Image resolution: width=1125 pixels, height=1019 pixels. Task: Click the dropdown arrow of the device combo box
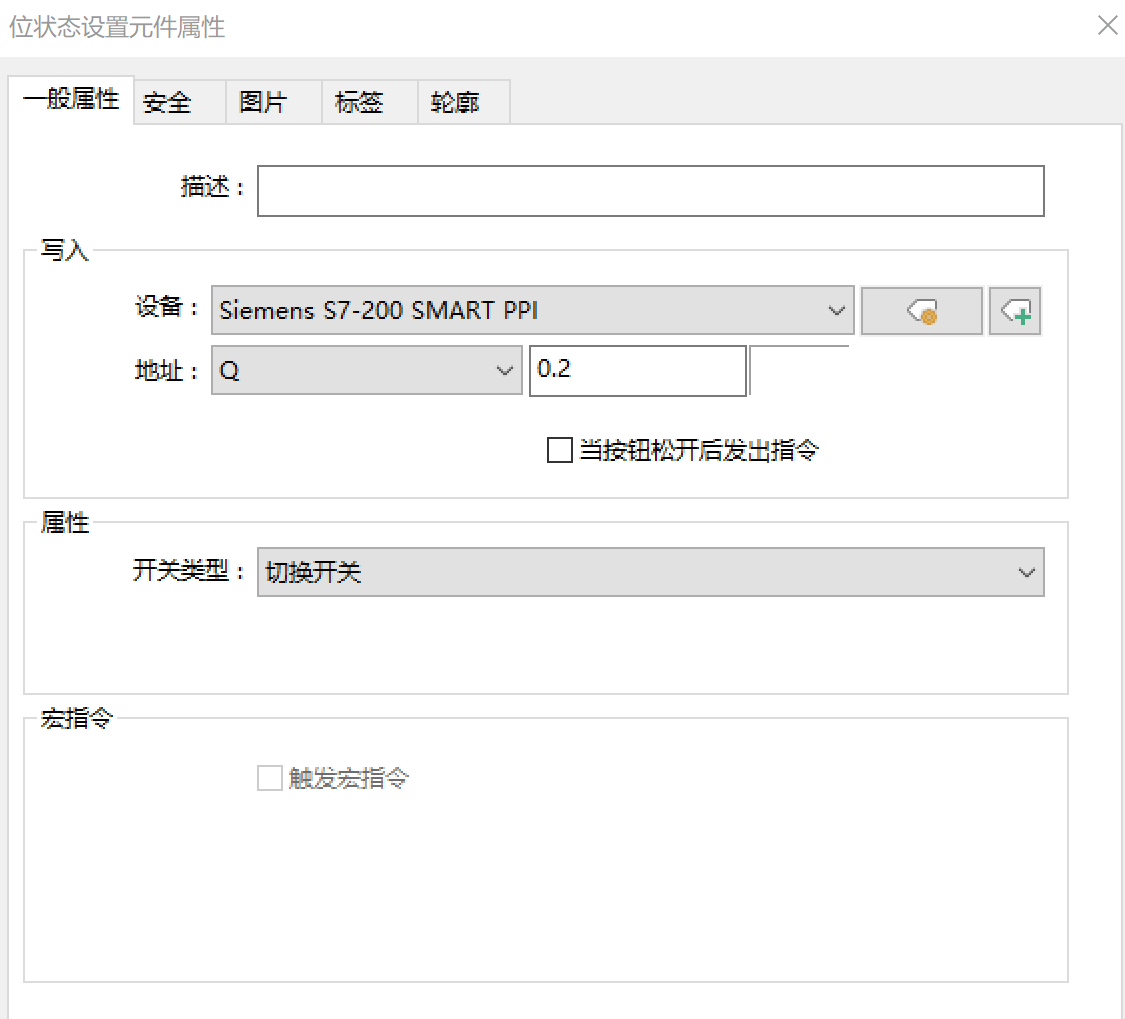tap(838, 311)
